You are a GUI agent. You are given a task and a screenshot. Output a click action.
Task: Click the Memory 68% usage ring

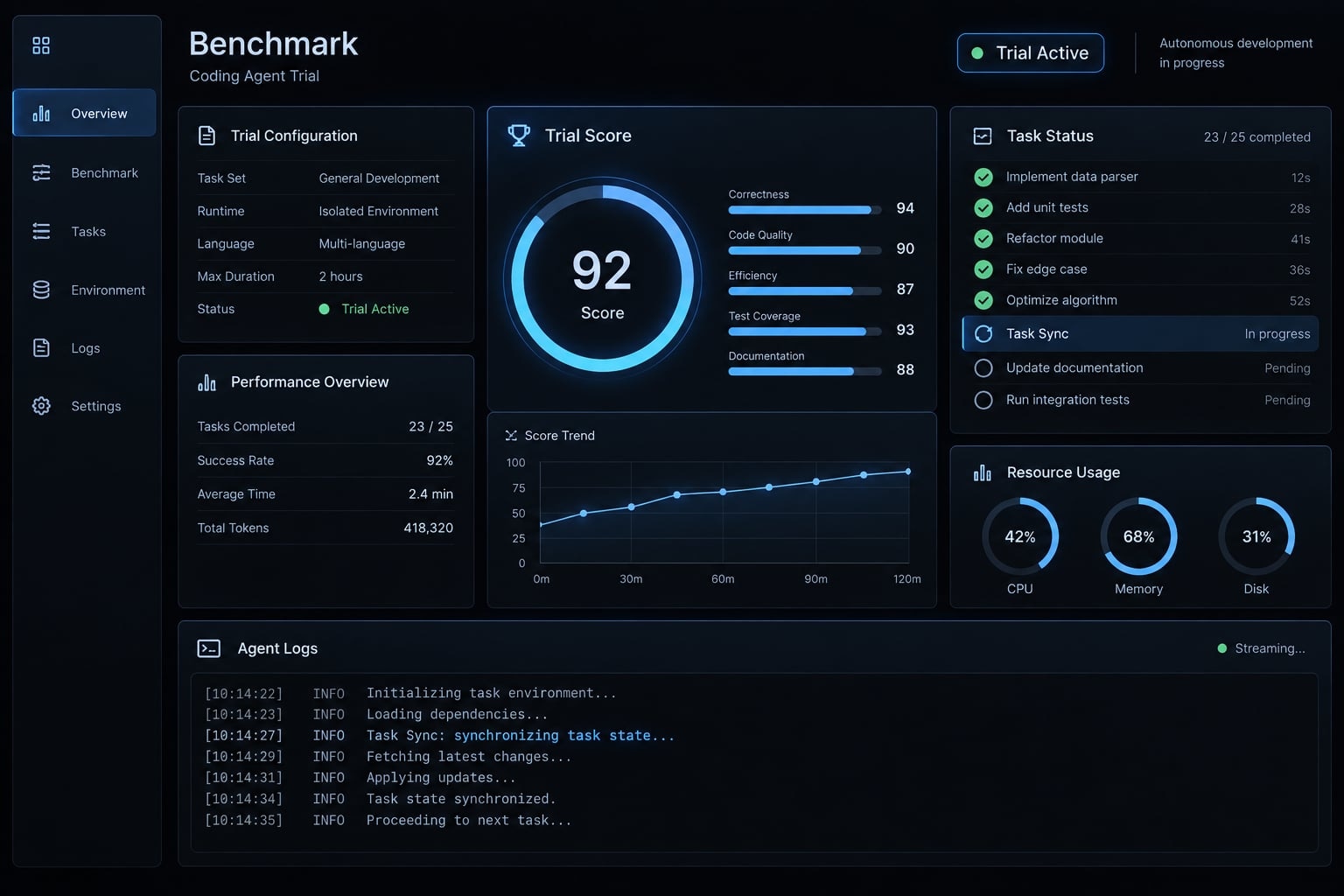click(1138, 536)
